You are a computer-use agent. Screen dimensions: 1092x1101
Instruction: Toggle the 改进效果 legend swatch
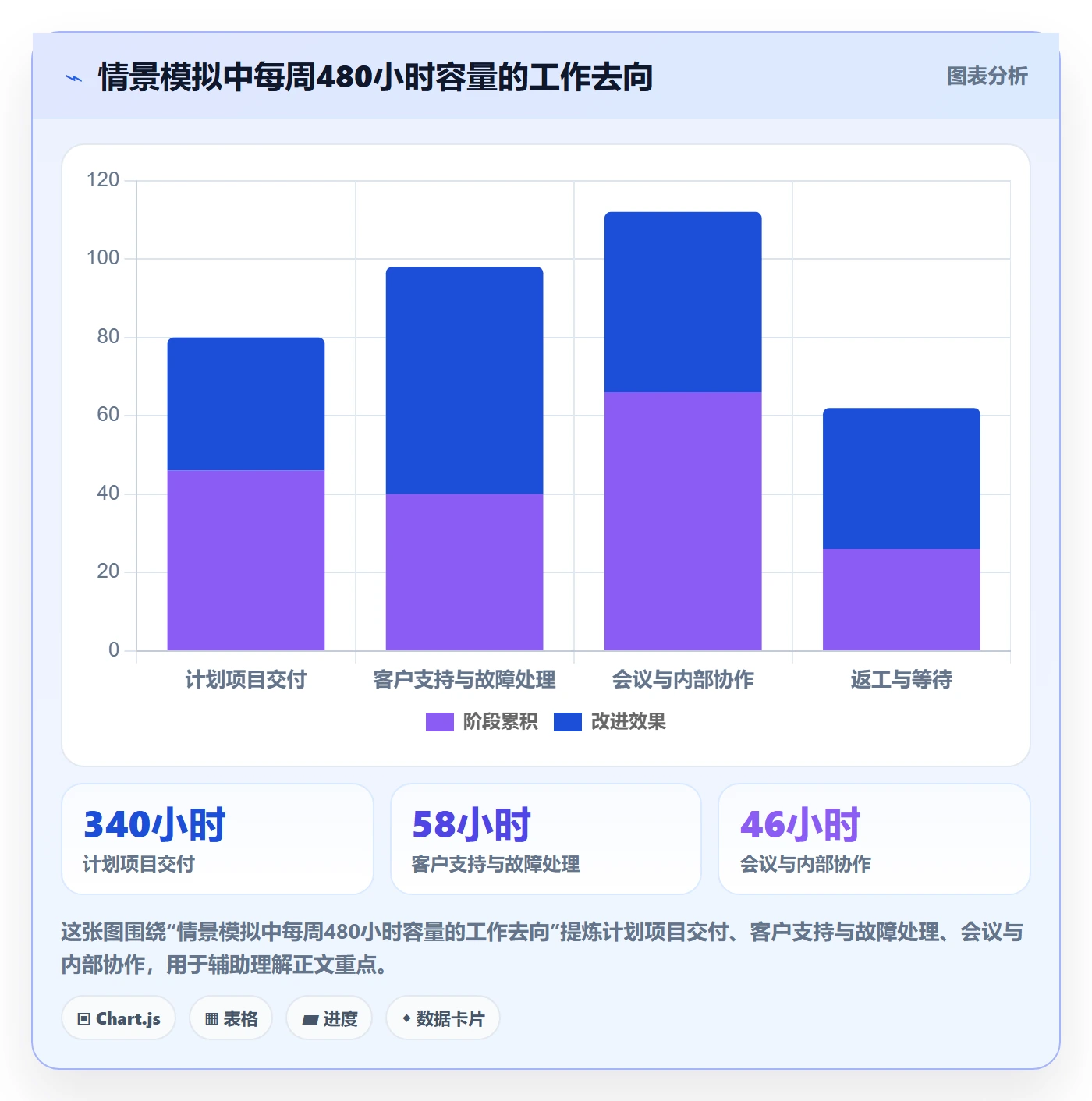coord(568,722)
